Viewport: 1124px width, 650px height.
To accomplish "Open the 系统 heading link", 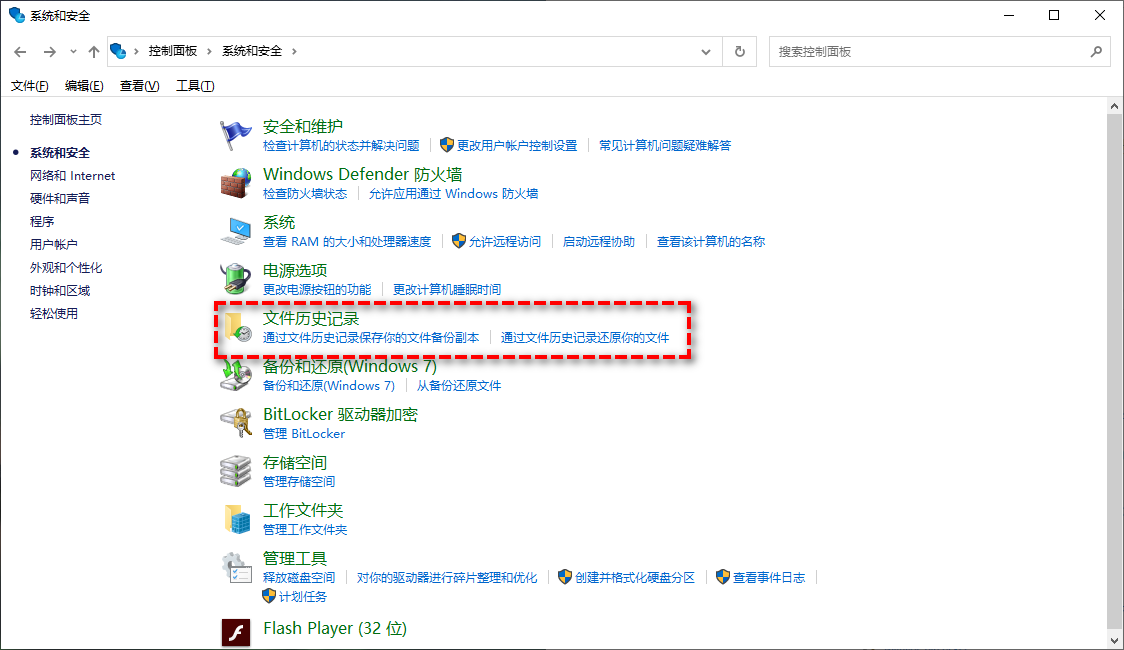I will 279,223.
